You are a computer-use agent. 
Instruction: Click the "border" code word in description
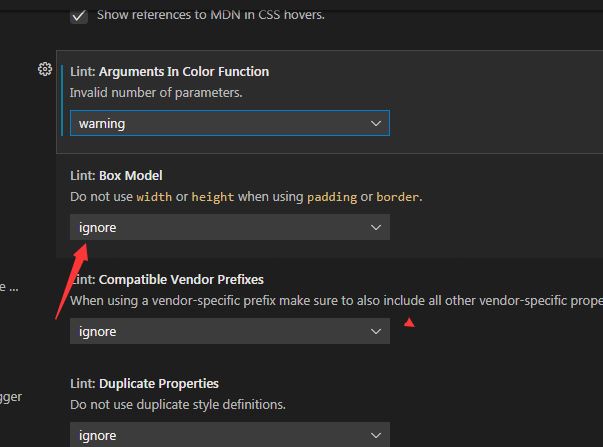[x=400, y=197]
